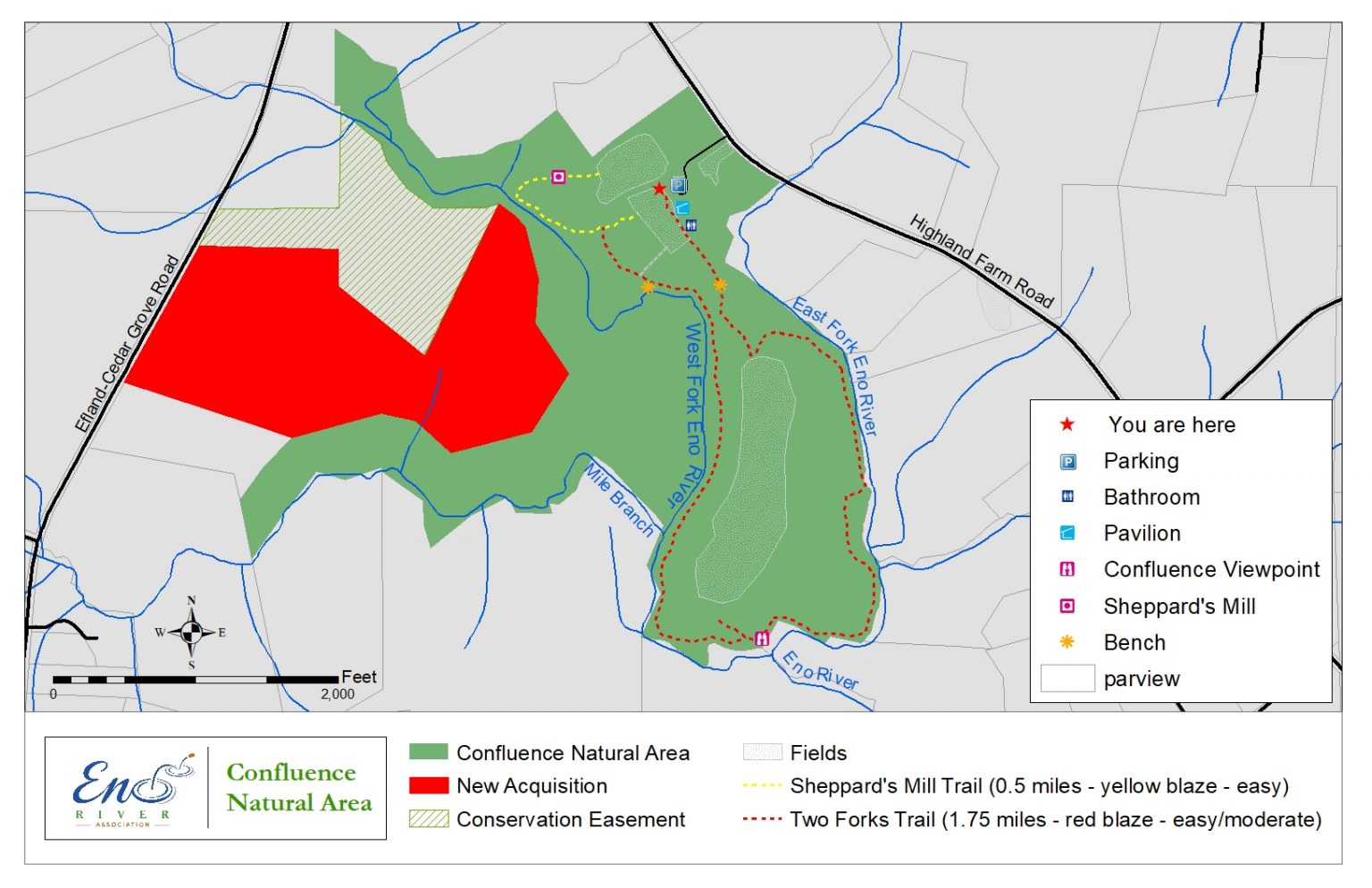Click the 'Feet' scale unit label
1372x888 pixels.
(x=359, y=677)
